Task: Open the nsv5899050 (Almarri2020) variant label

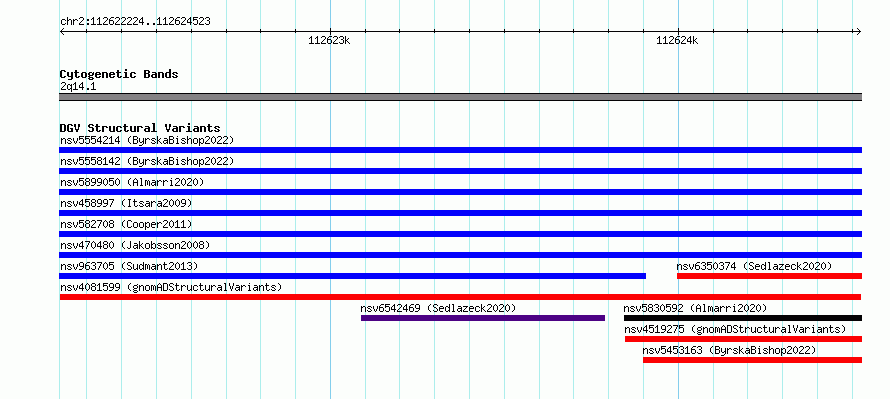Action: [x=132, y=182]
